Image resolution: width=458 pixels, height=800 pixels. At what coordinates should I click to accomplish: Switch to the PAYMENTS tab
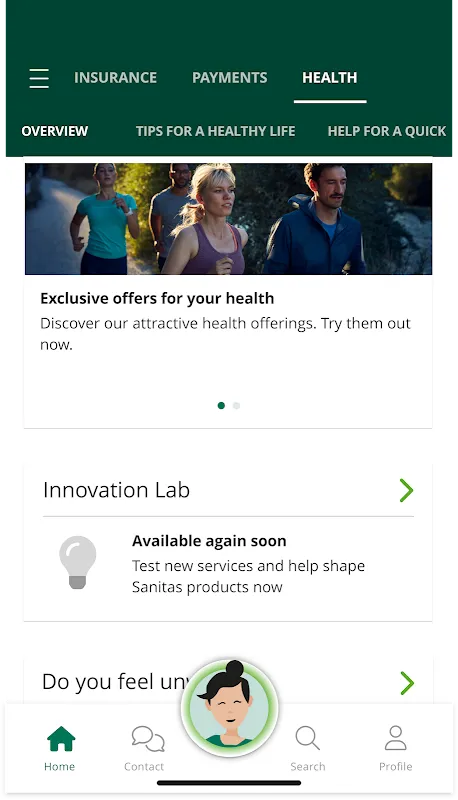point(230,78)
